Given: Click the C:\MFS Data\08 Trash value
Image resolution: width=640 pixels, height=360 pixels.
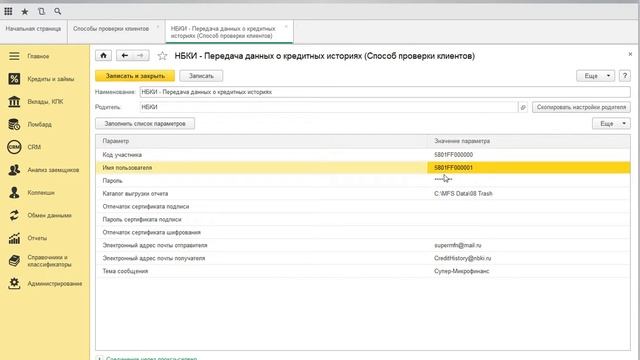Looking at the screenshot, I should pos(463,193).
